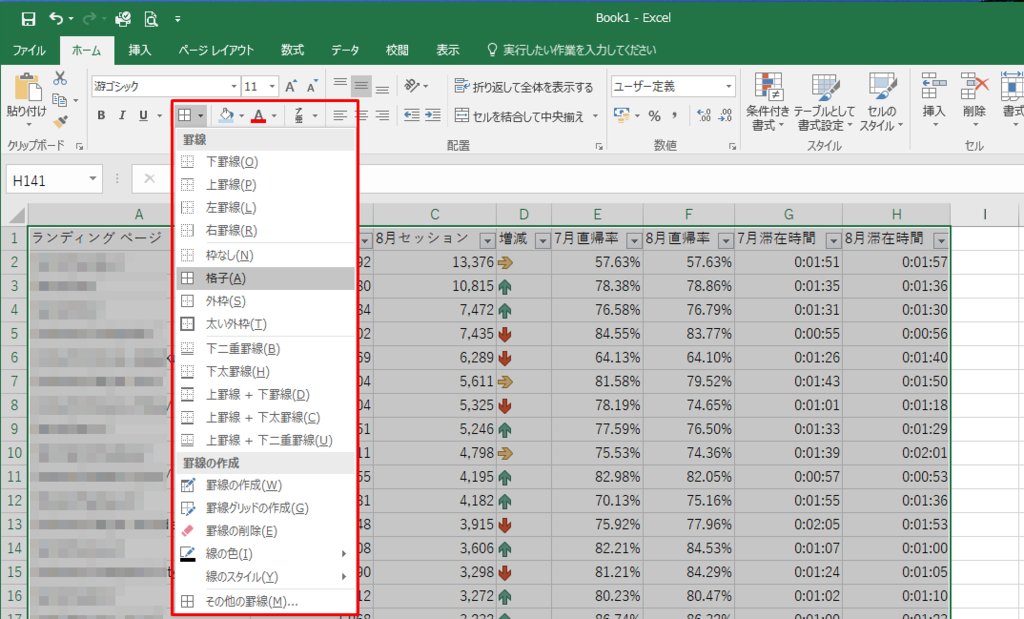Click the fill color bucket icon

(226, 116)
